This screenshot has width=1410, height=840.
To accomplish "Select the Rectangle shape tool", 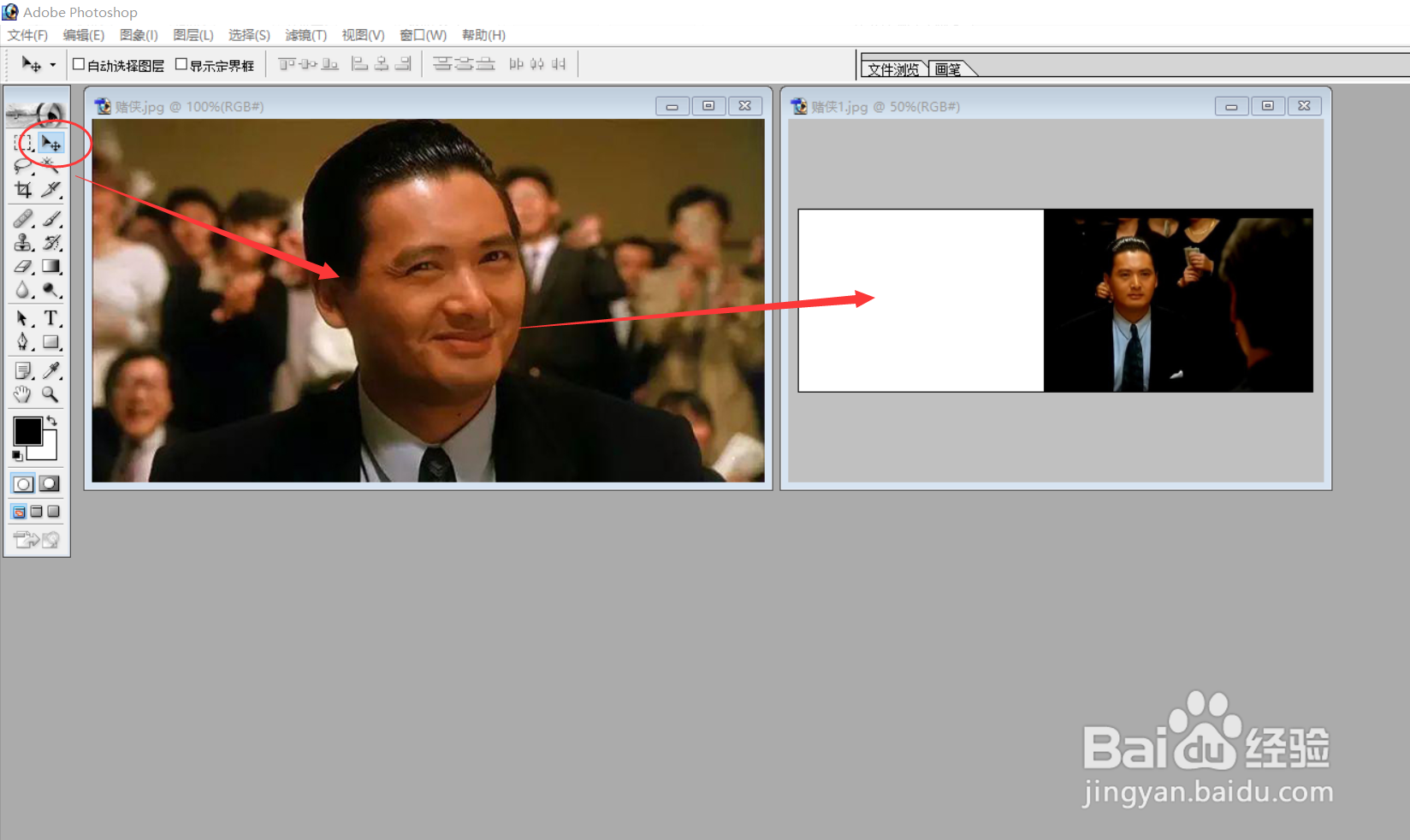I will [x=50, y=343].
